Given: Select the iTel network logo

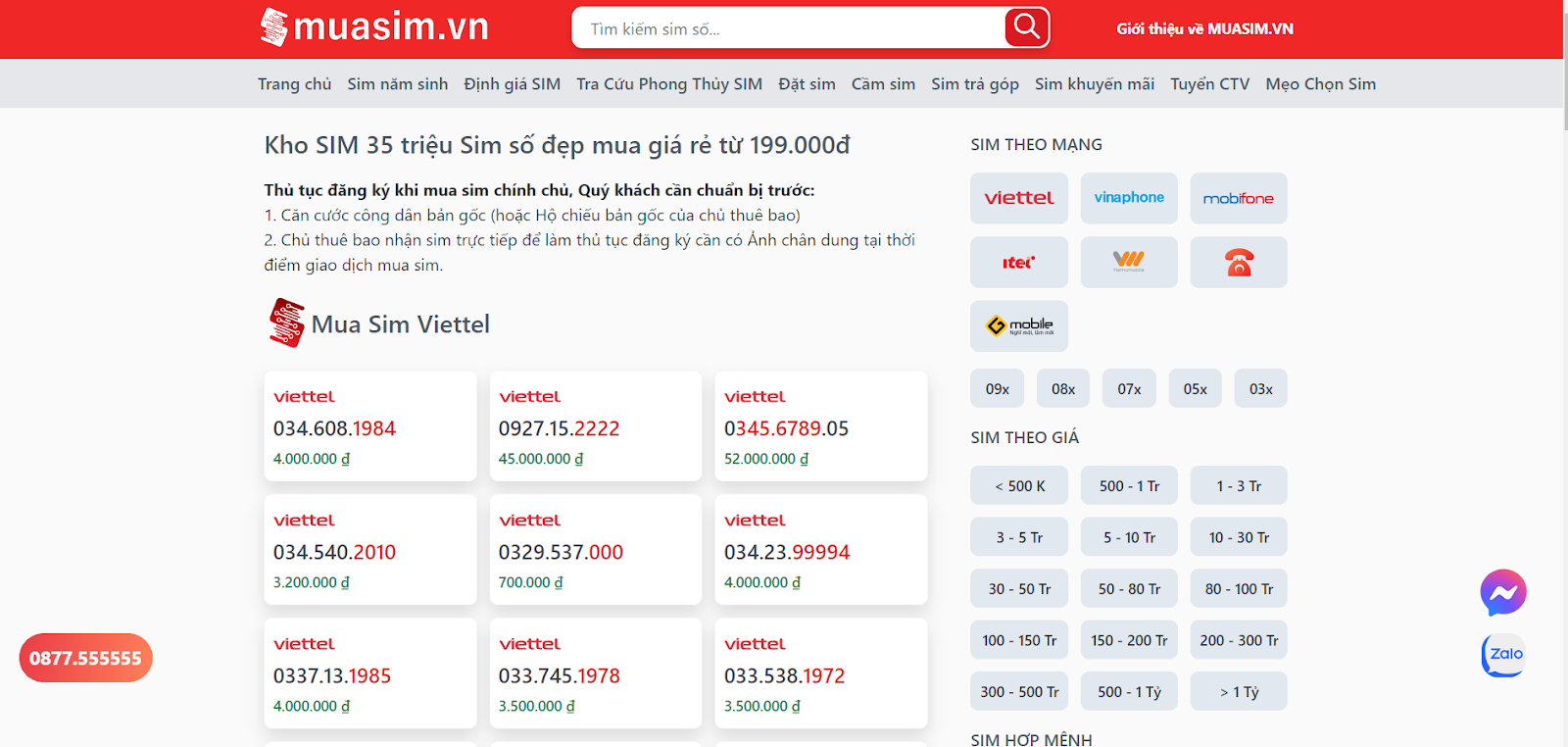Looking at the screenshot, I should pos(1019,262).
